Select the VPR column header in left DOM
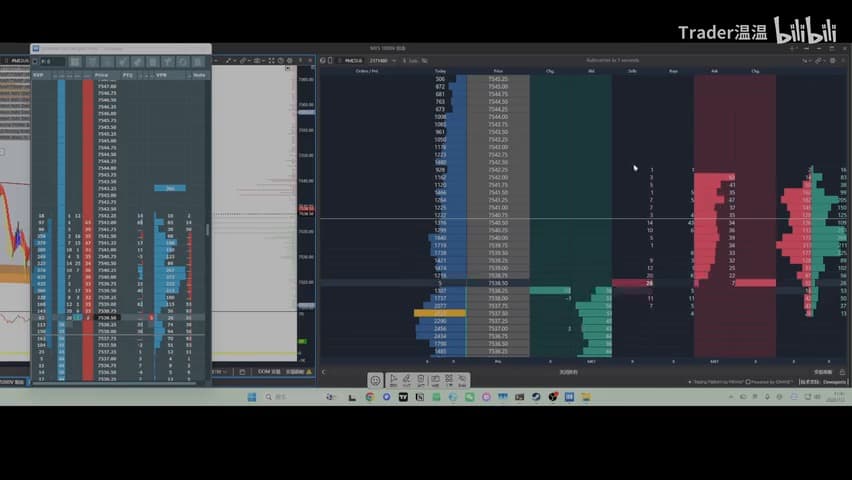This screenshot has width=852, height=480. coord(161,75)
